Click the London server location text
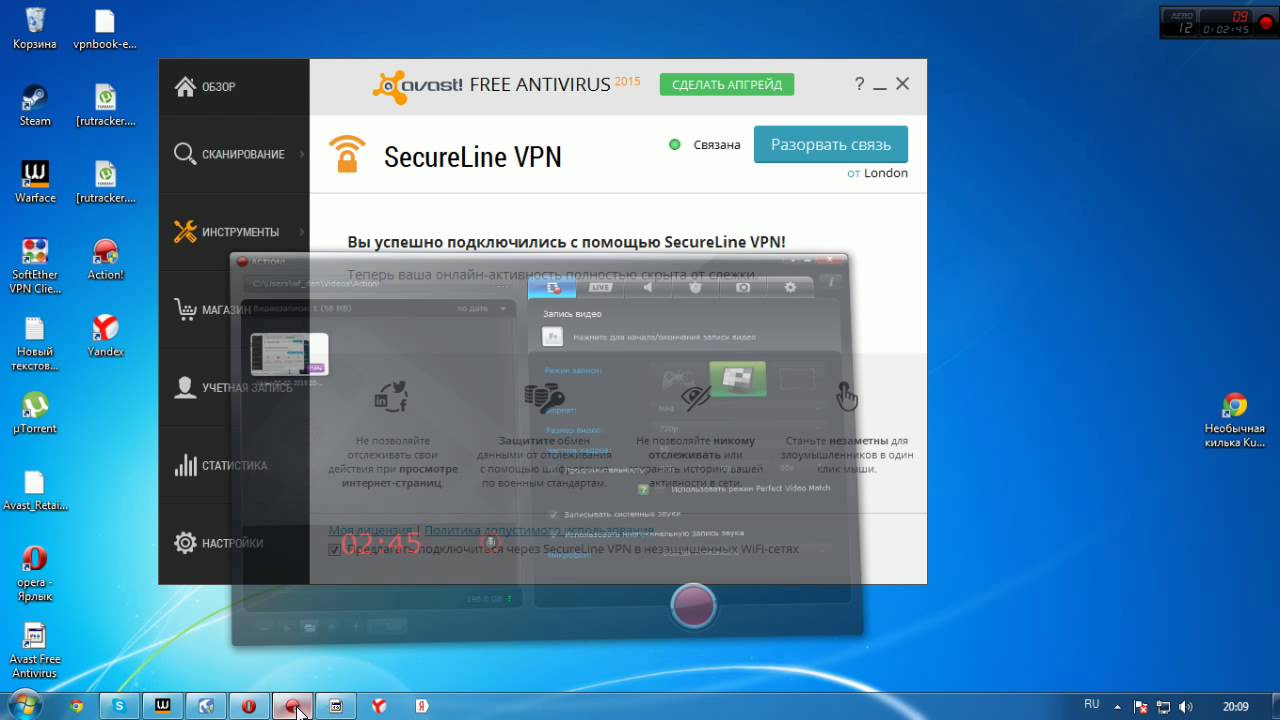Image resolution: width=1280 pixels, height=720 pixels. (x=885, y=173)
